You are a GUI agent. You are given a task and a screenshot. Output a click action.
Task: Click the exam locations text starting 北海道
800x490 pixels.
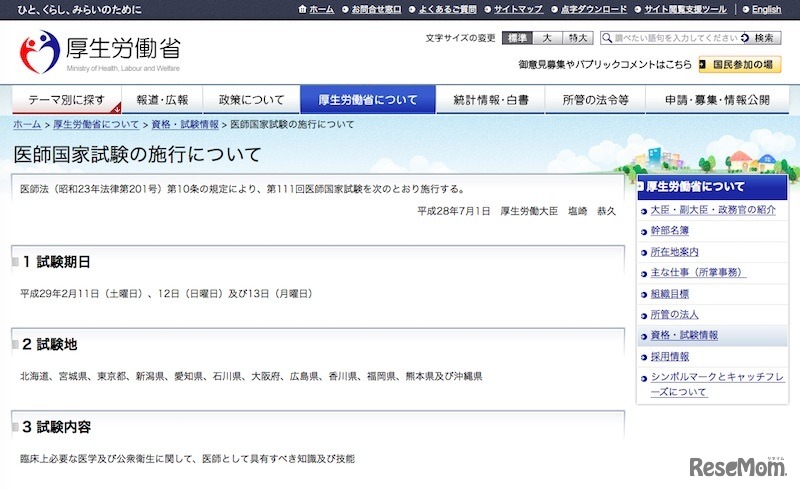(251, 376)
